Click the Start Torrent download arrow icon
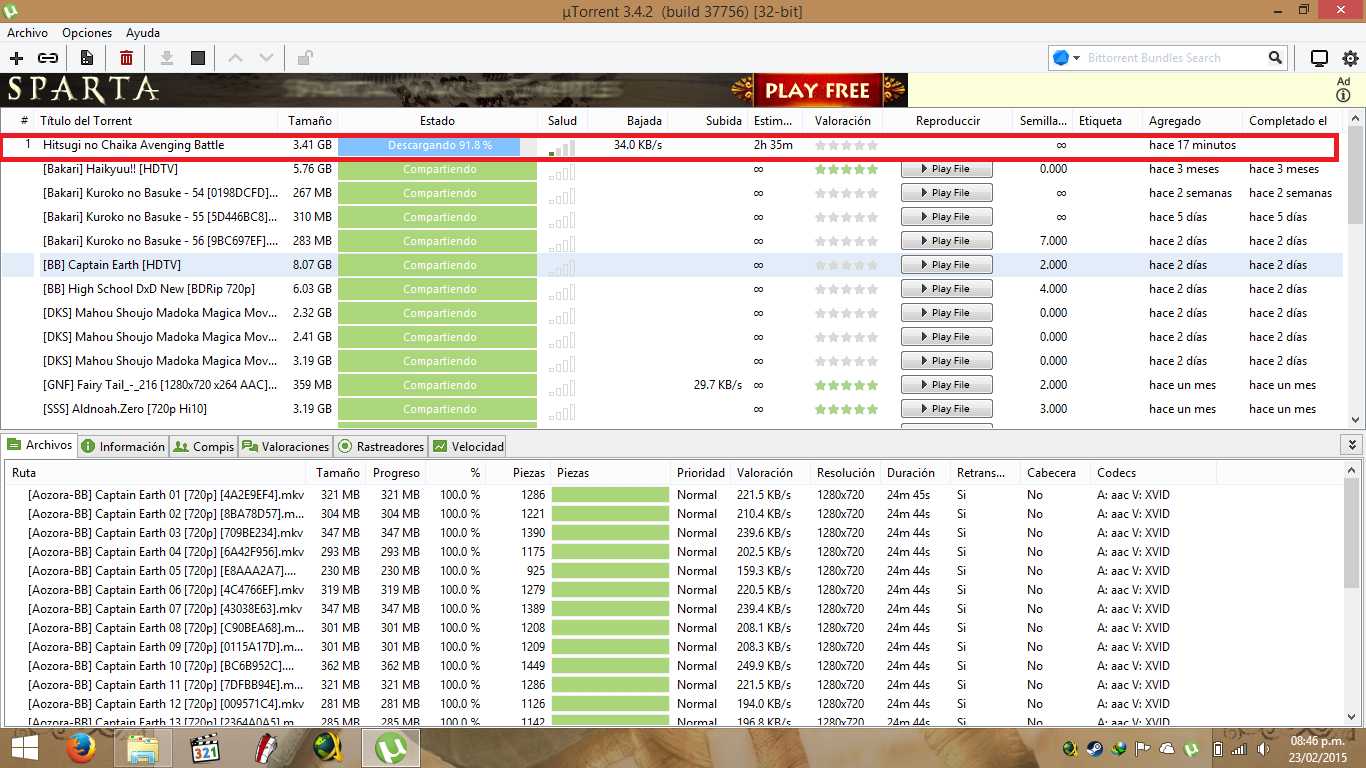Image resolution: width=1366 pixels, height=768 pixels. tap(167, 58)
